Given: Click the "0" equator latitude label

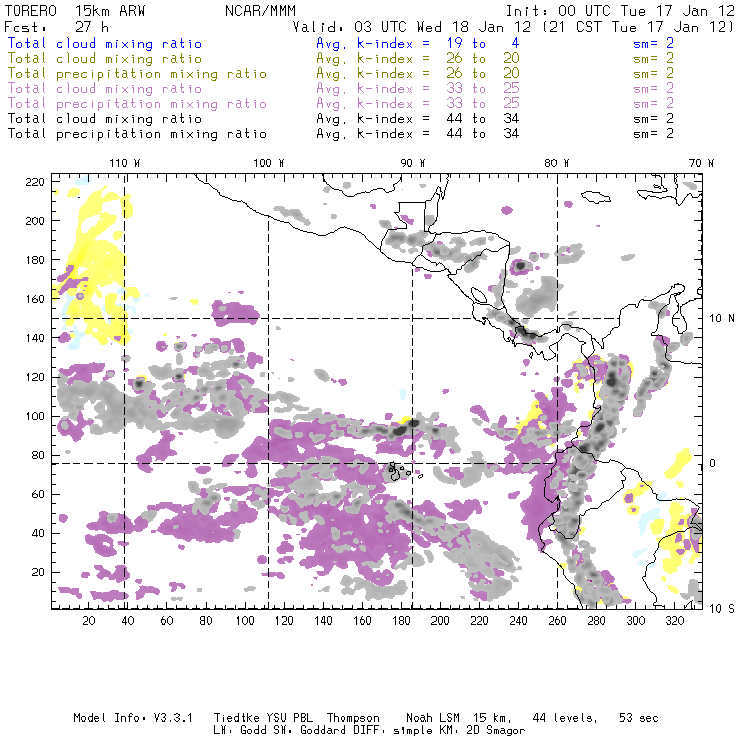Looking at the screenshot, I should pos(713,463).
